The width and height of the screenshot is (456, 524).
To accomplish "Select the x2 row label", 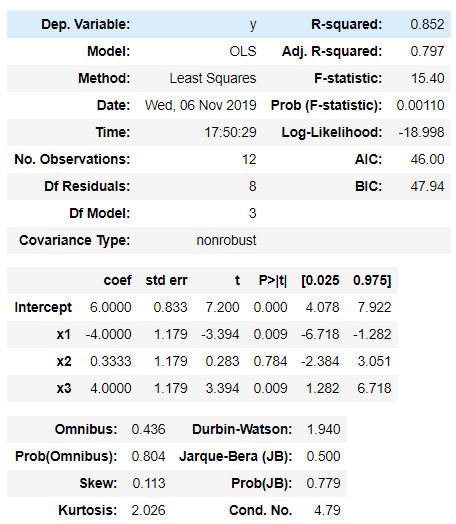I will tap(64, 362).
